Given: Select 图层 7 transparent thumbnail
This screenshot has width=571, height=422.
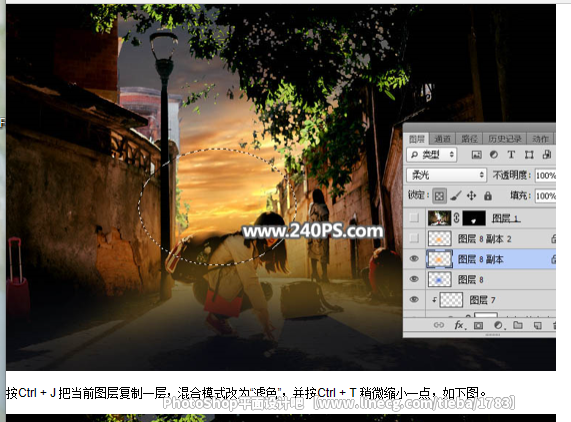Looking at the screenshot, I should tap(451, 300).
